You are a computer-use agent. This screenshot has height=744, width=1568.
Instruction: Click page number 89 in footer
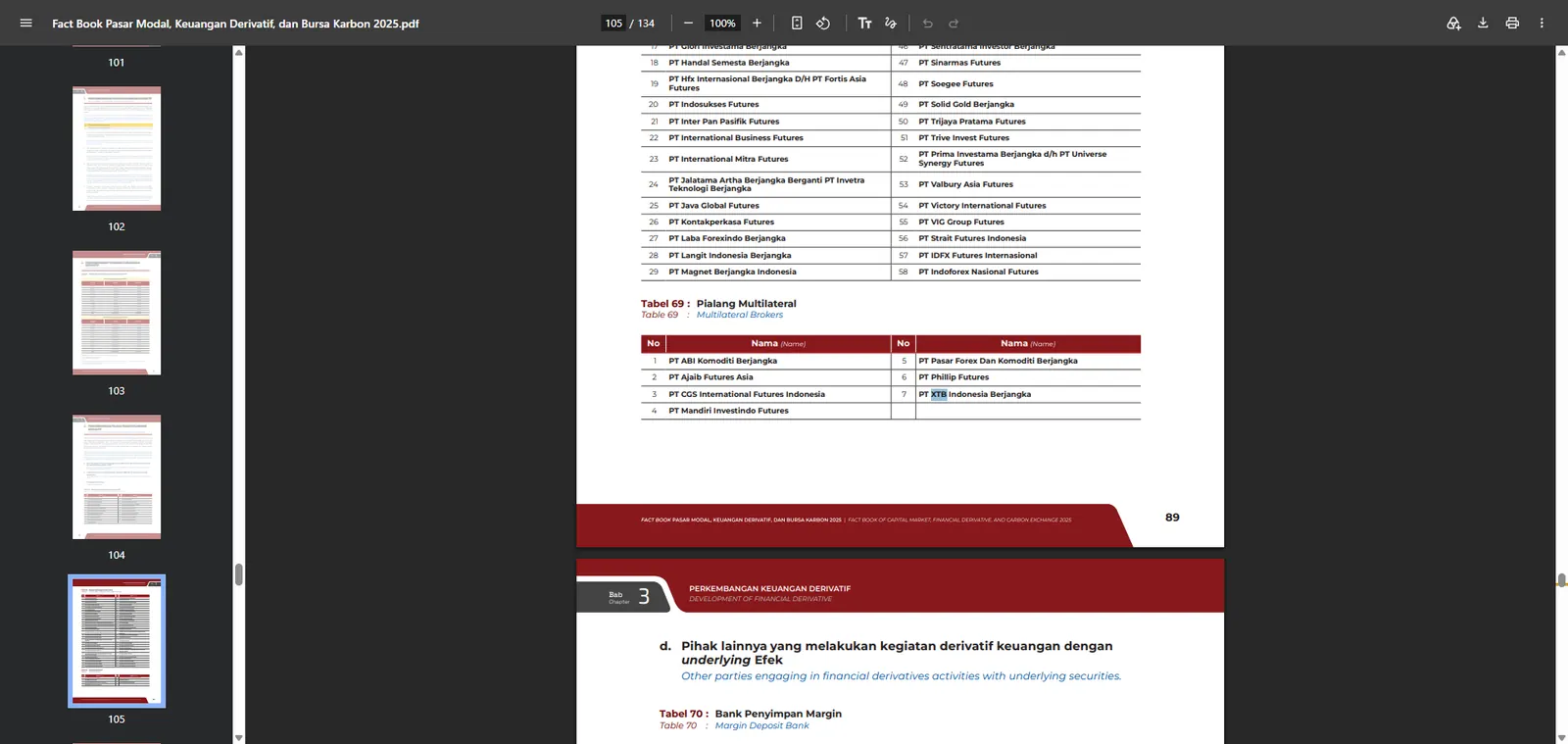click(x=1172, y=518)
